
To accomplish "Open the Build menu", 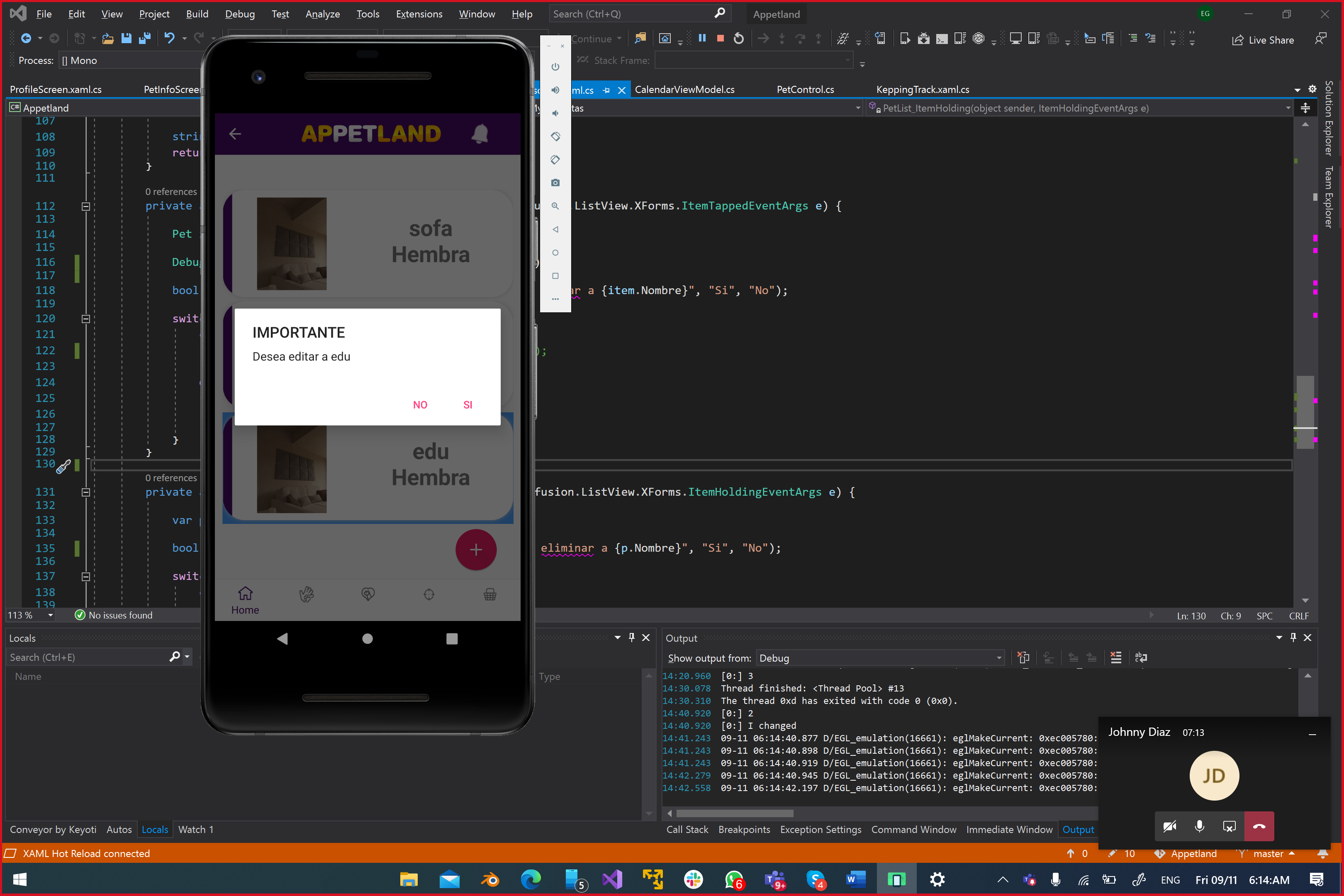I will (x=197, y=14).
